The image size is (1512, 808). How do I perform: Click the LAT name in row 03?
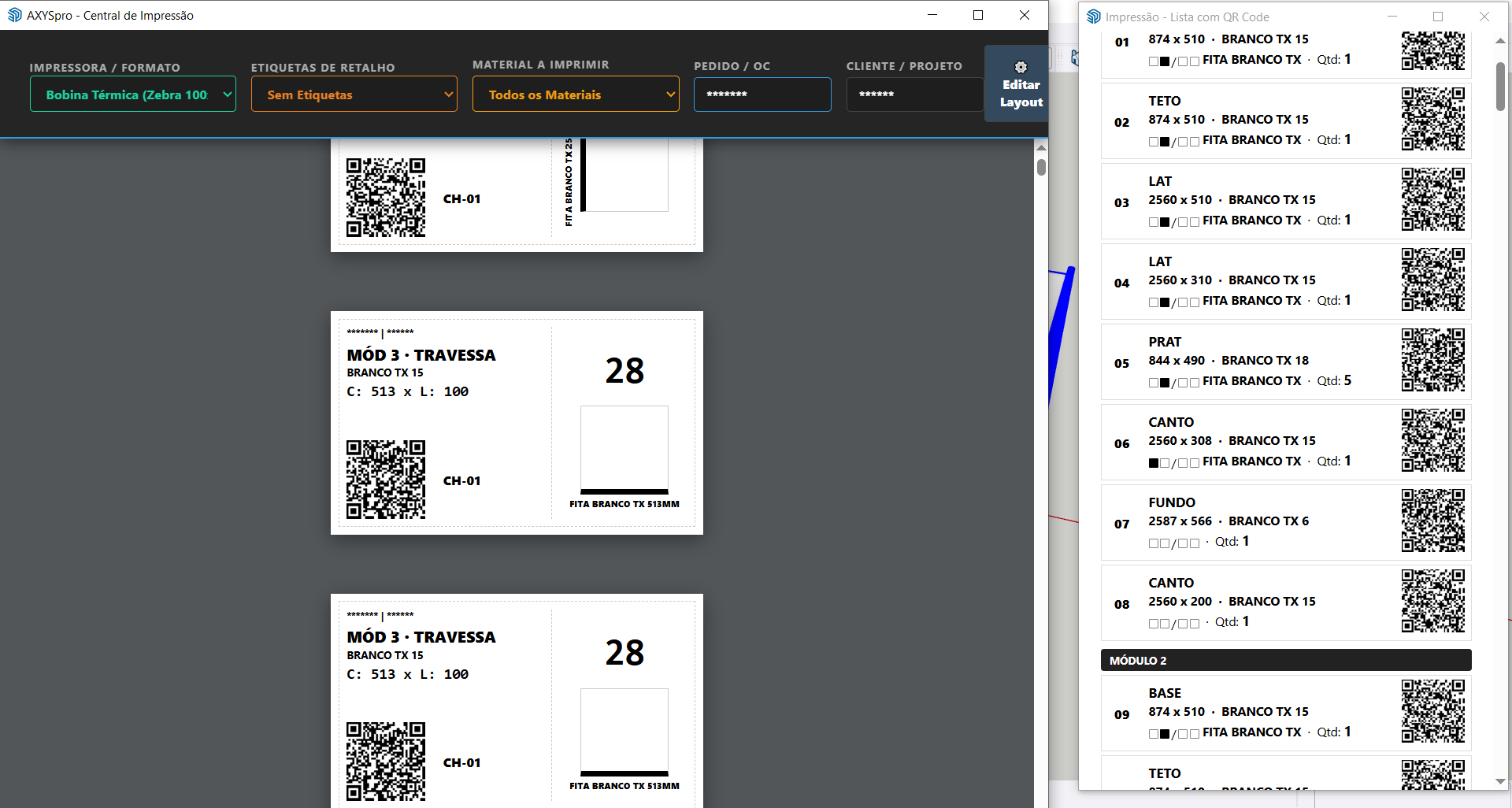1160,181
